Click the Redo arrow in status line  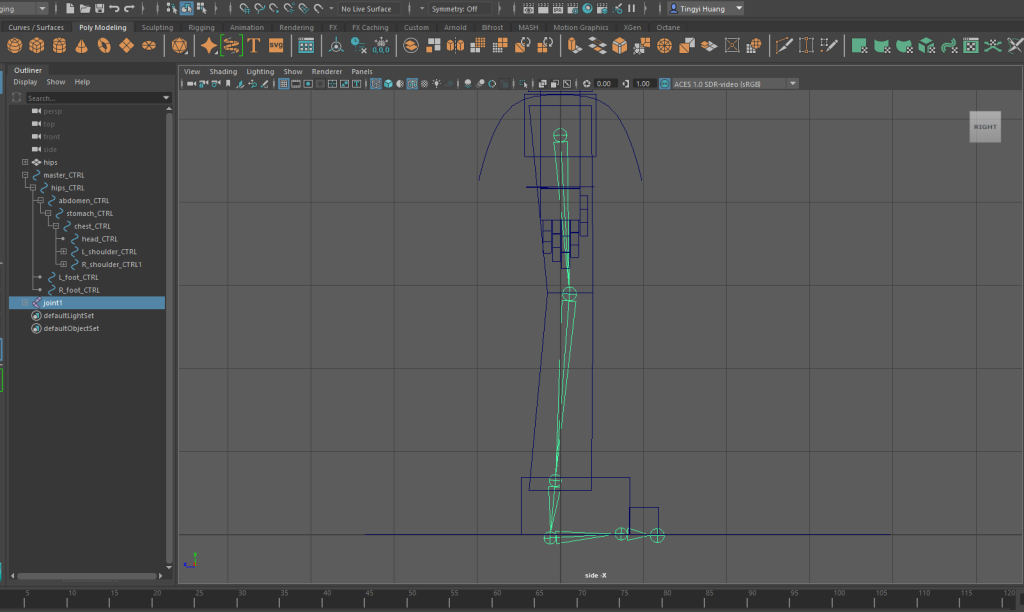(129, 8)
